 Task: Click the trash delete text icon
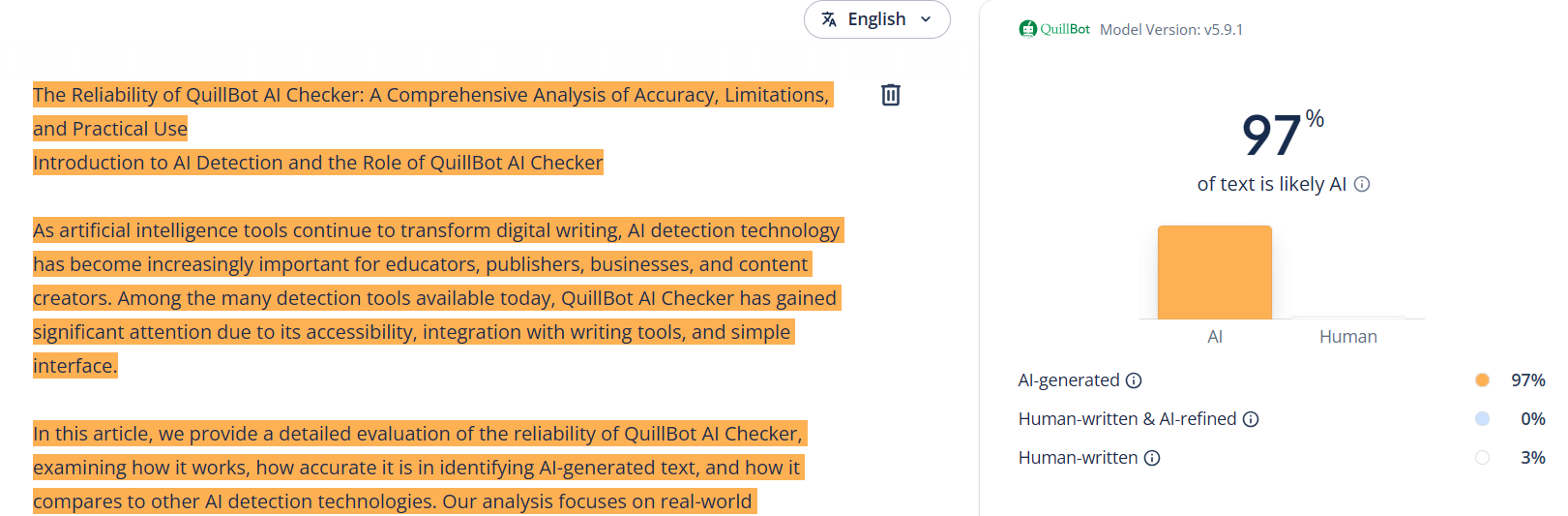[x=891, y=95]
